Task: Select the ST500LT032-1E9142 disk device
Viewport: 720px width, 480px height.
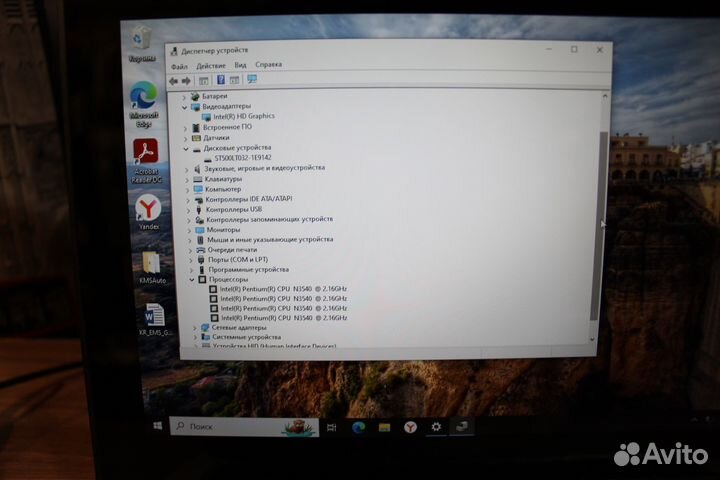Action: pos(243,158)
